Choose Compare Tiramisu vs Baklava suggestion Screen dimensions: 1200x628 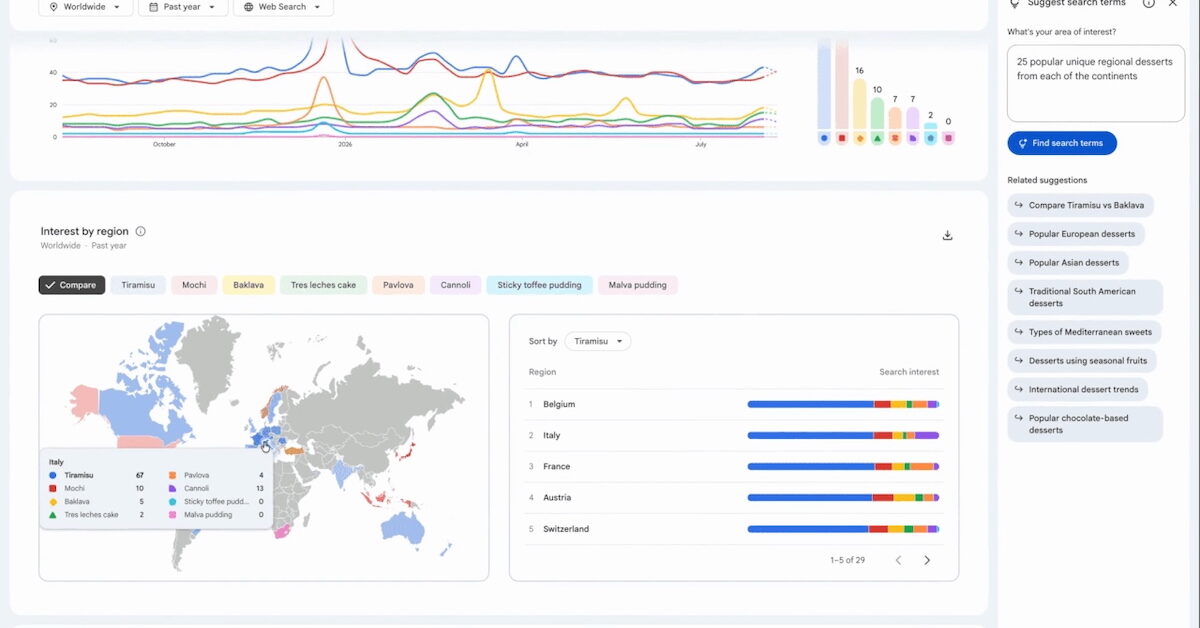(1081, 205)
